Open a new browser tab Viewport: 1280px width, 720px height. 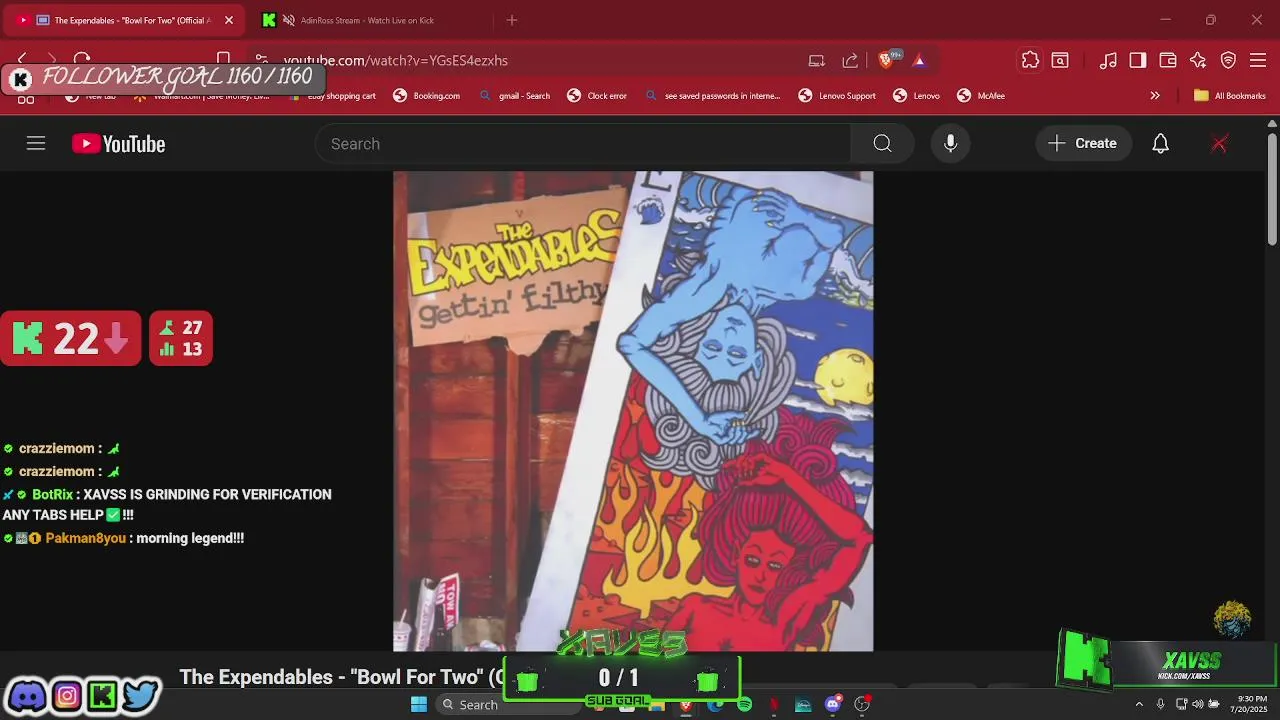pyautogui.click(x=512, y=20)
